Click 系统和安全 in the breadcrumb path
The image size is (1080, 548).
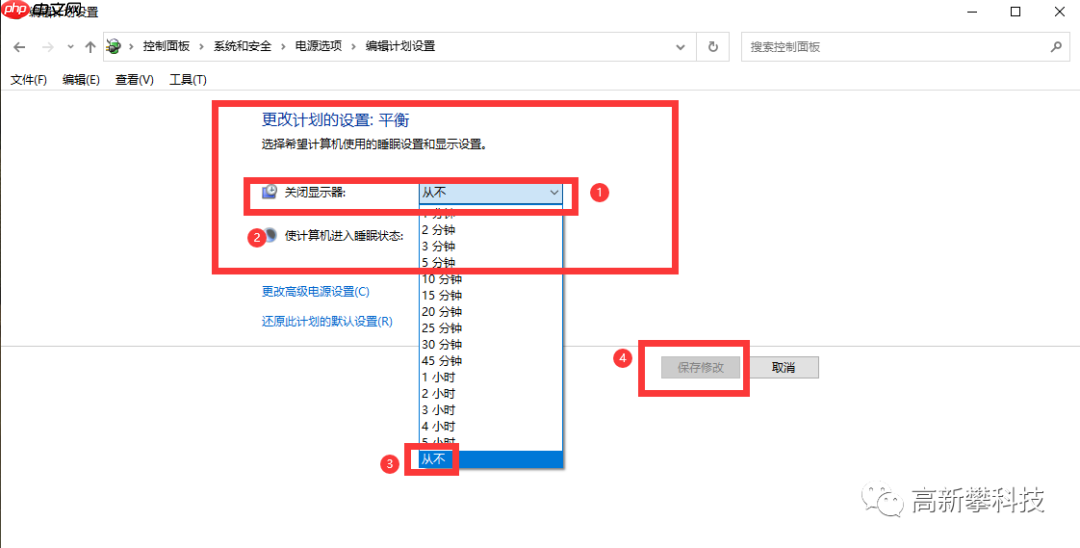242,46
